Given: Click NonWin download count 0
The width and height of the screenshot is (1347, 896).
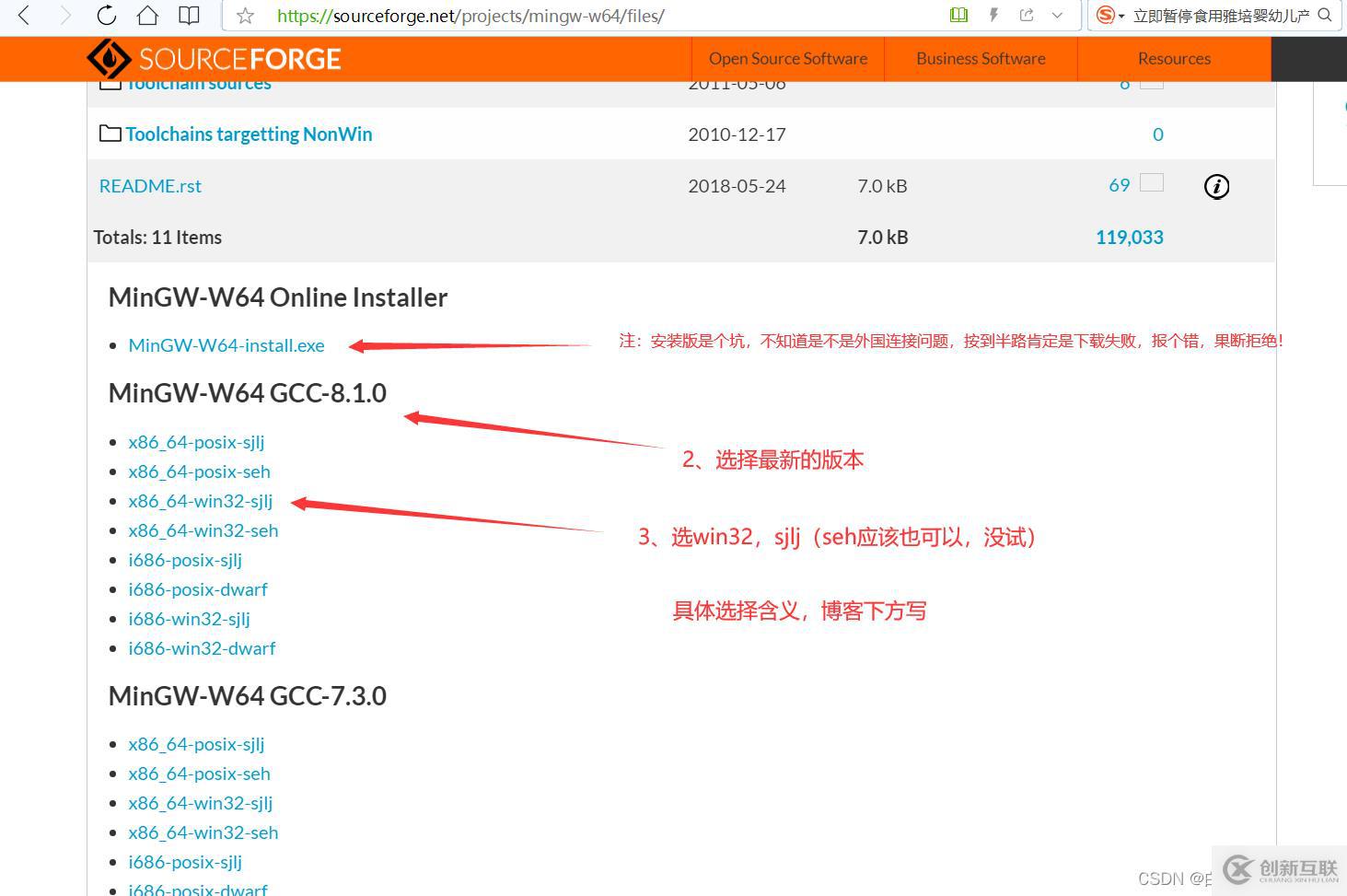Looking at the screenshot, I should point(1158,134).
